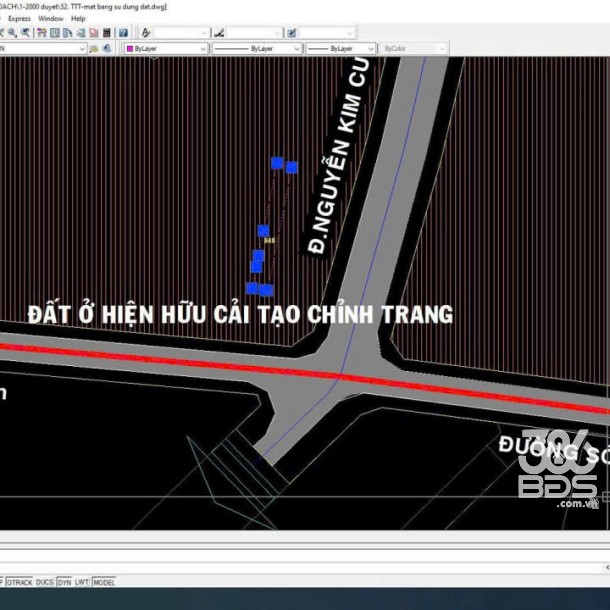Select the street label text Đ.NGUYỄN KIM CU
Image resolution: width=610 pixels, height=610 pixels.
point(338,156)
